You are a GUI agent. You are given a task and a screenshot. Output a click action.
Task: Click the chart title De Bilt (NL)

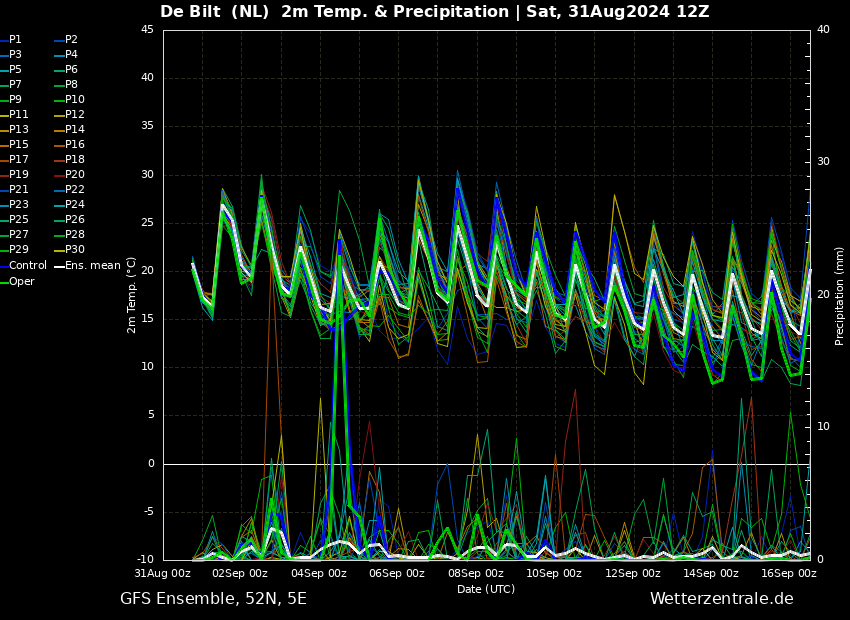coord(215,11)
